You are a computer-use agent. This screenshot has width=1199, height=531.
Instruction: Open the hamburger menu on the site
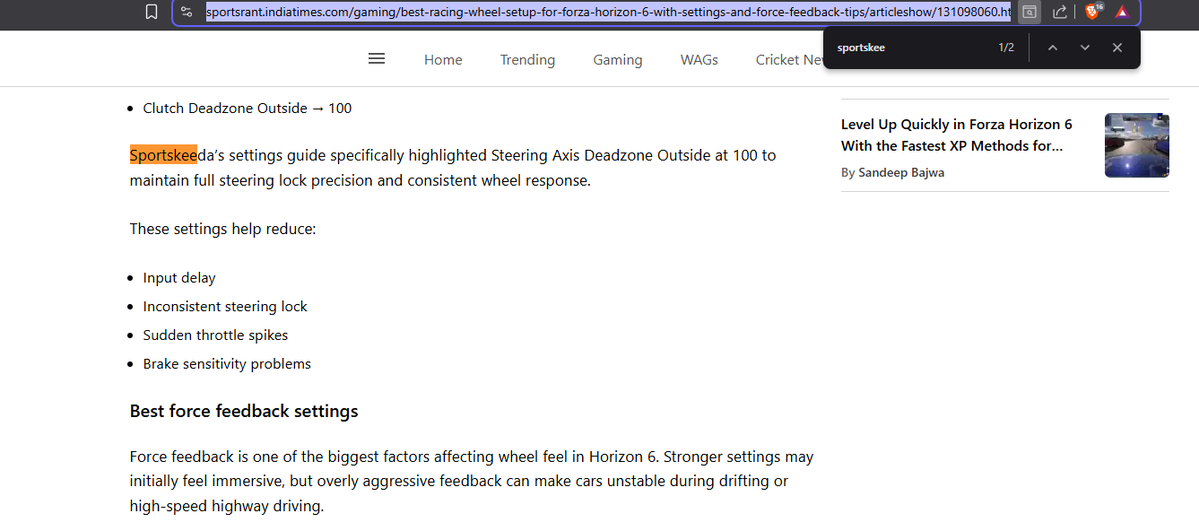376,59
